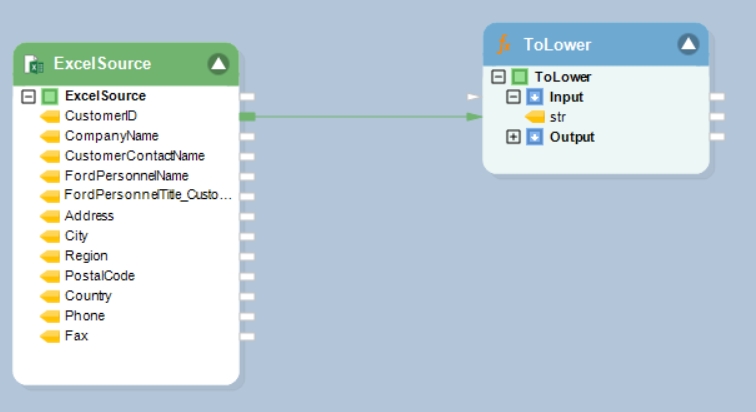Screen dimensions: 756x412
Task: Expand the Output node in ToLower
Action: click(x=513, y=137)
